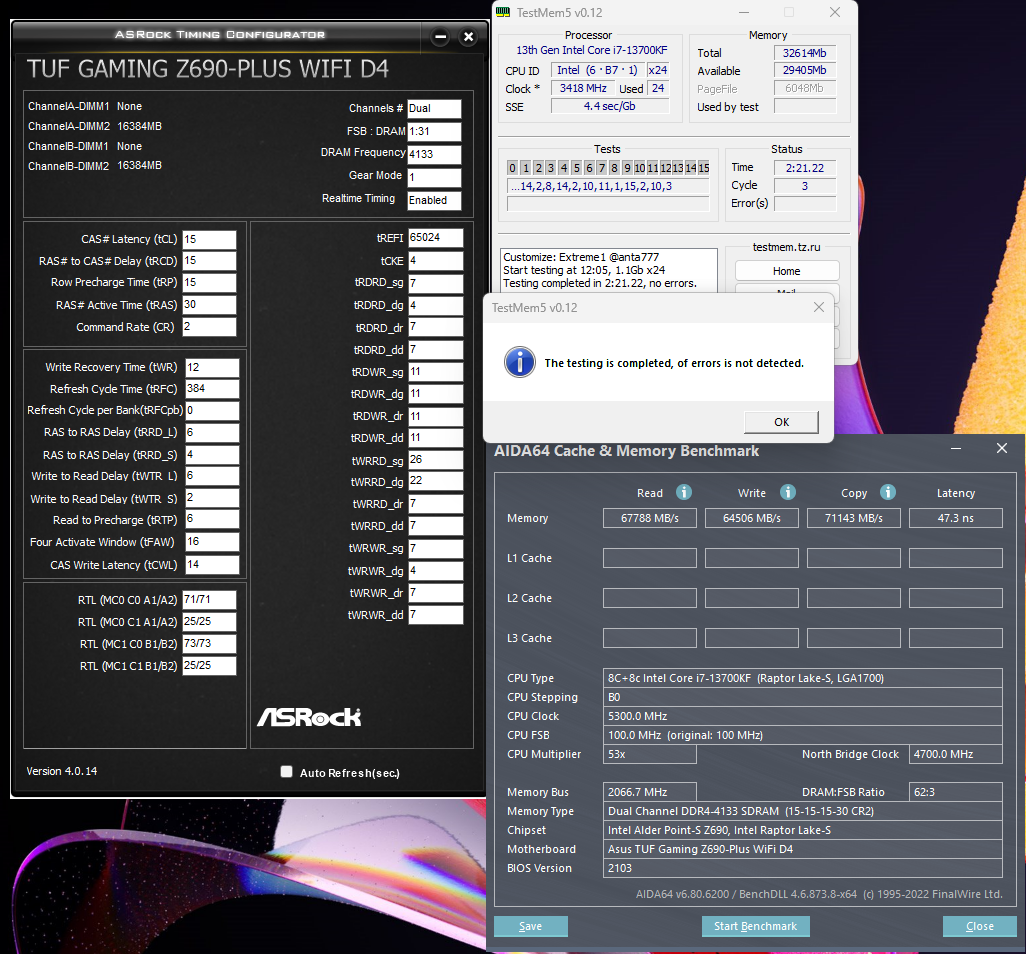Click the tRDWR_sg value field
Screen dimensions: 1026x954
pos(435,372)
